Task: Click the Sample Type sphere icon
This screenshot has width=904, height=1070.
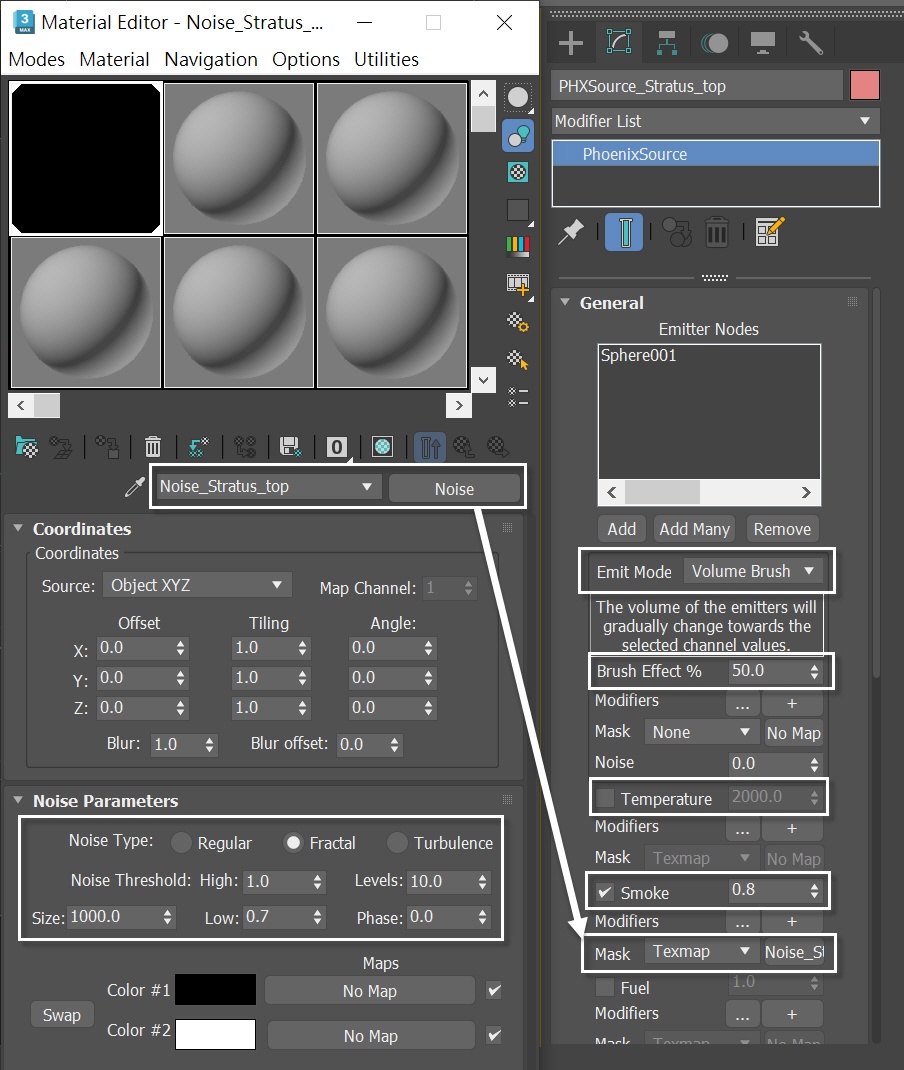Action: [518, 98]
